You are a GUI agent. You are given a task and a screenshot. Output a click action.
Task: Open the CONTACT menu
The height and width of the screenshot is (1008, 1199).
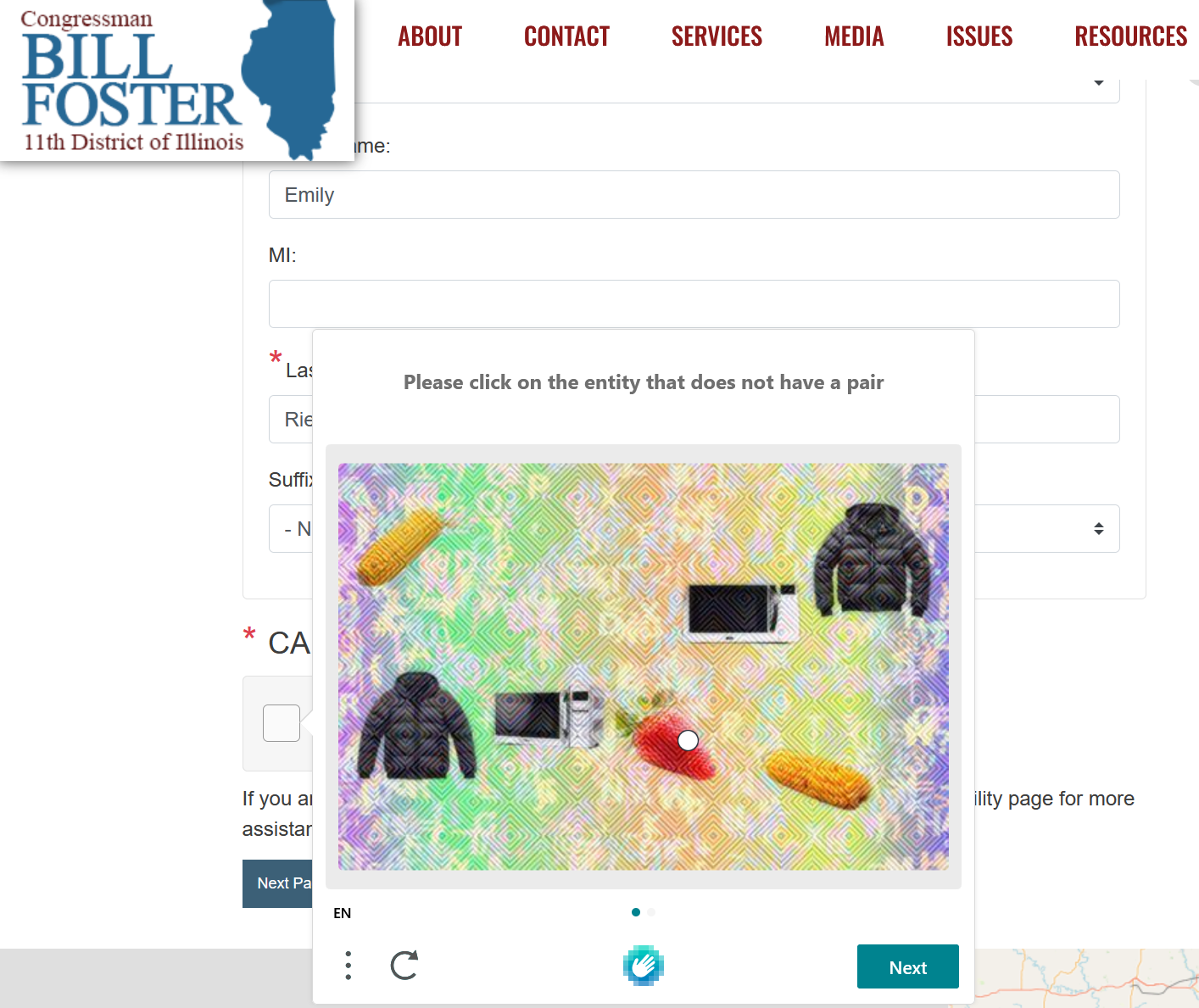tap(567, 36)
